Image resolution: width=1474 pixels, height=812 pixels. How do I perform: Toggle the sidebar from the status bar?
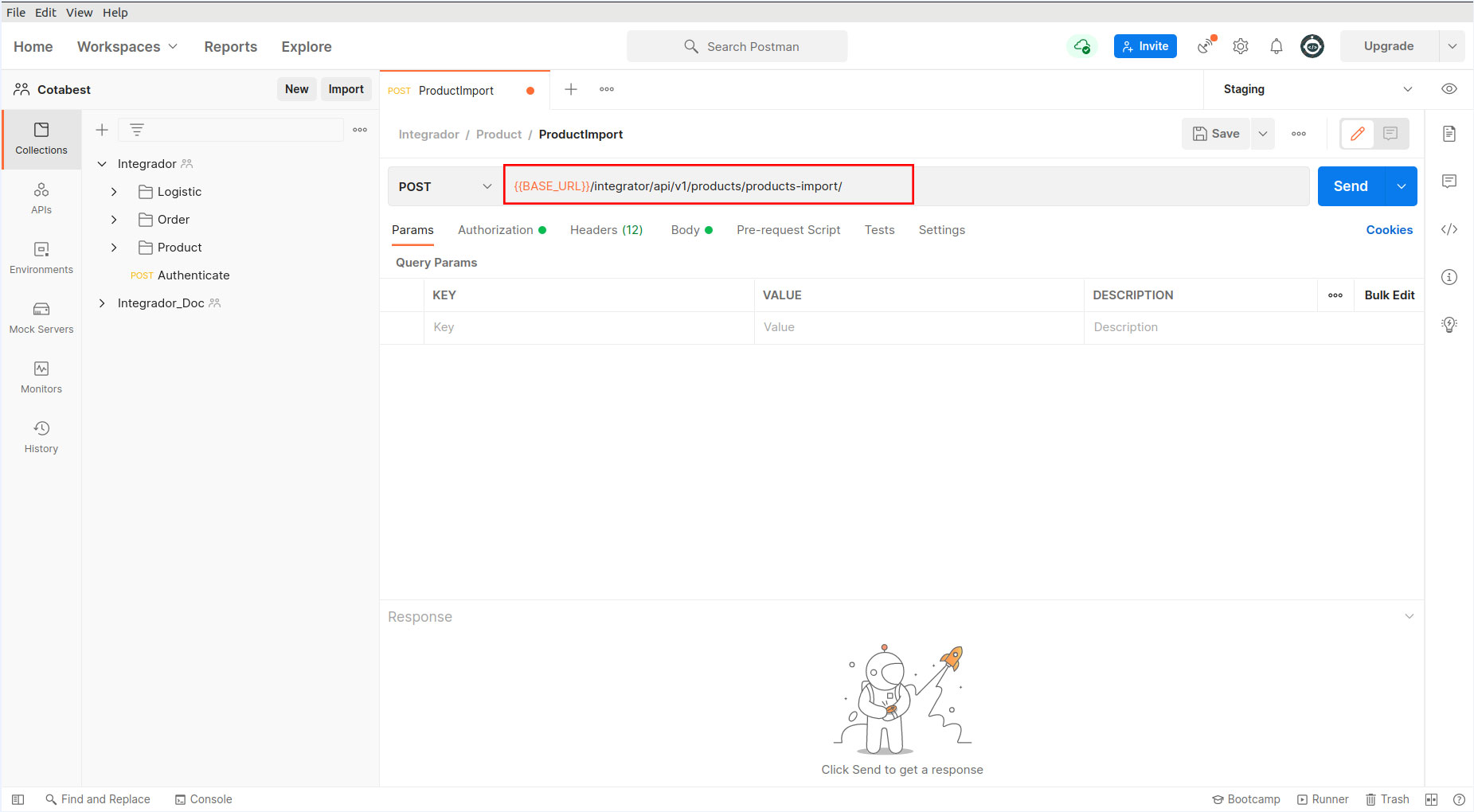point(18,799)
